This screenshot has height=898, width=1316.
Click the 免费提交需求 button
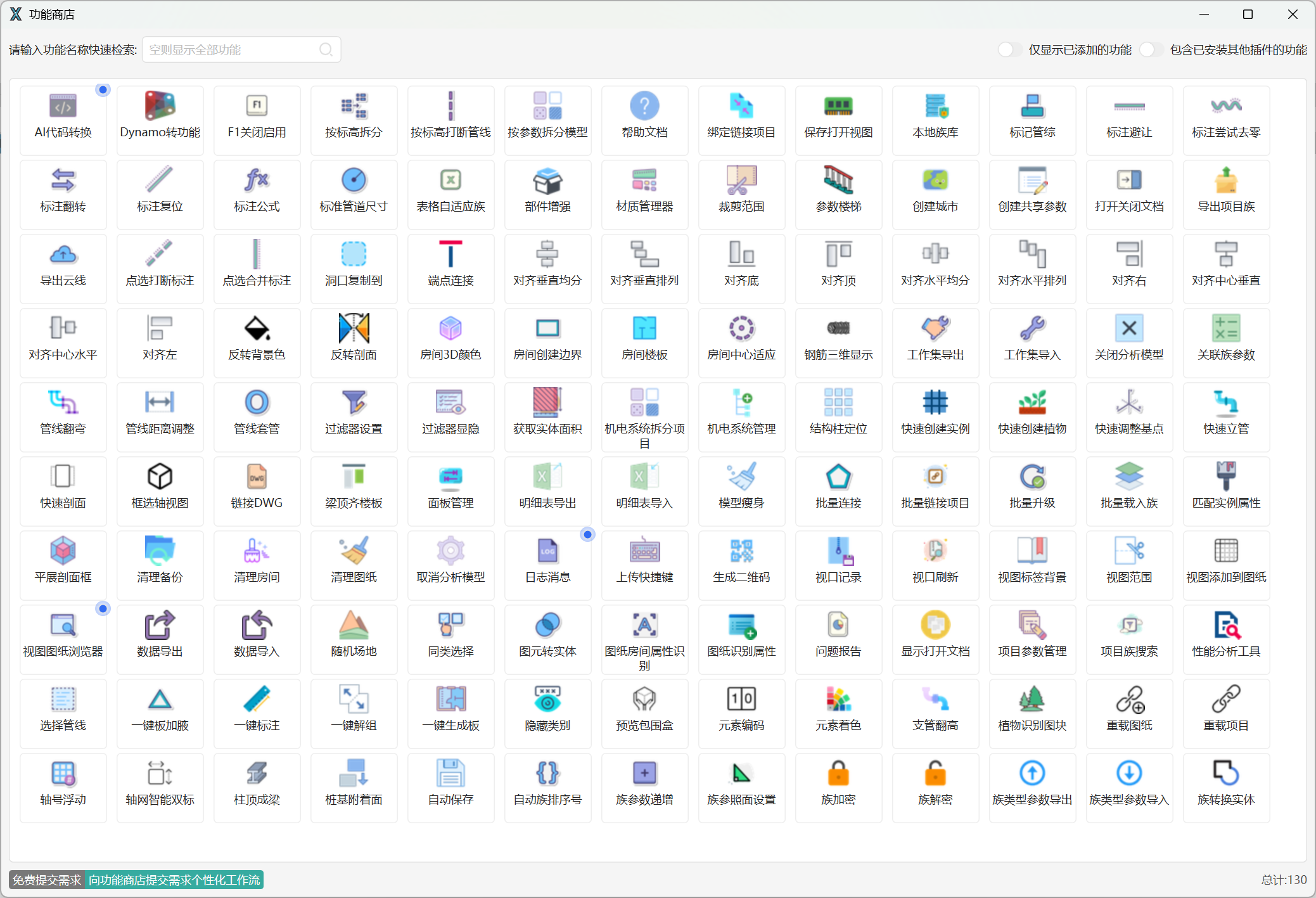47,880
